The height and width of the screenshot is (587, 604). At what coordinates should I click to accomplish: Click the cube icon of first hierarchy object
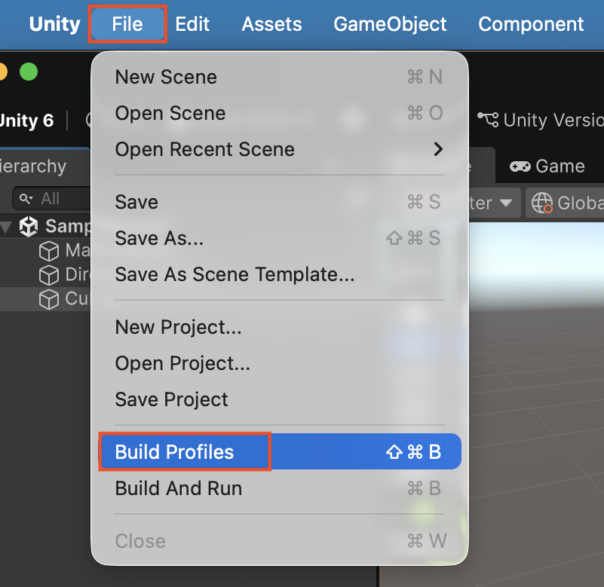(x=48, y=251)
